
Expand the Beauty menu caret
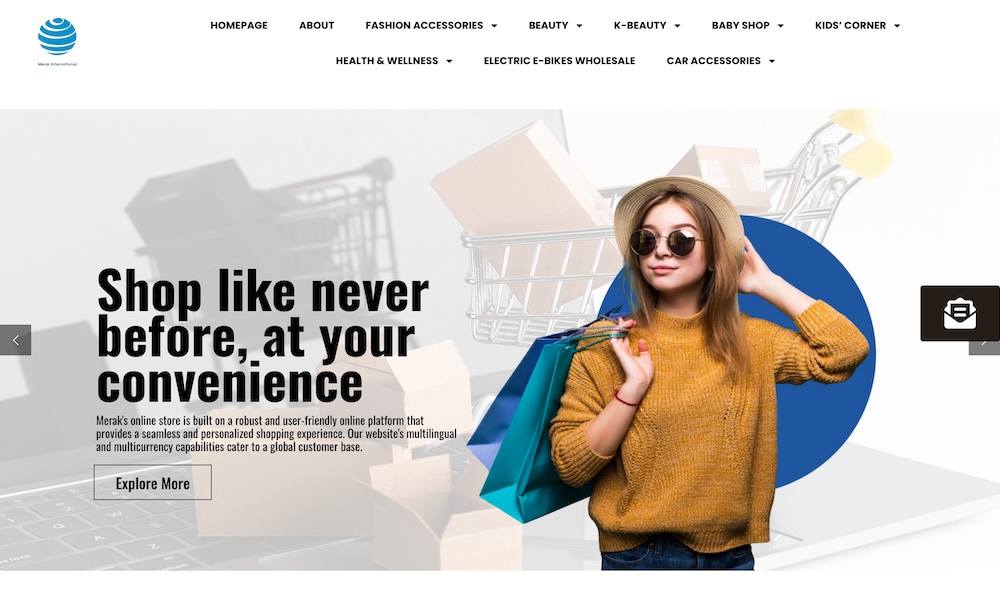(x=579, y=26)
